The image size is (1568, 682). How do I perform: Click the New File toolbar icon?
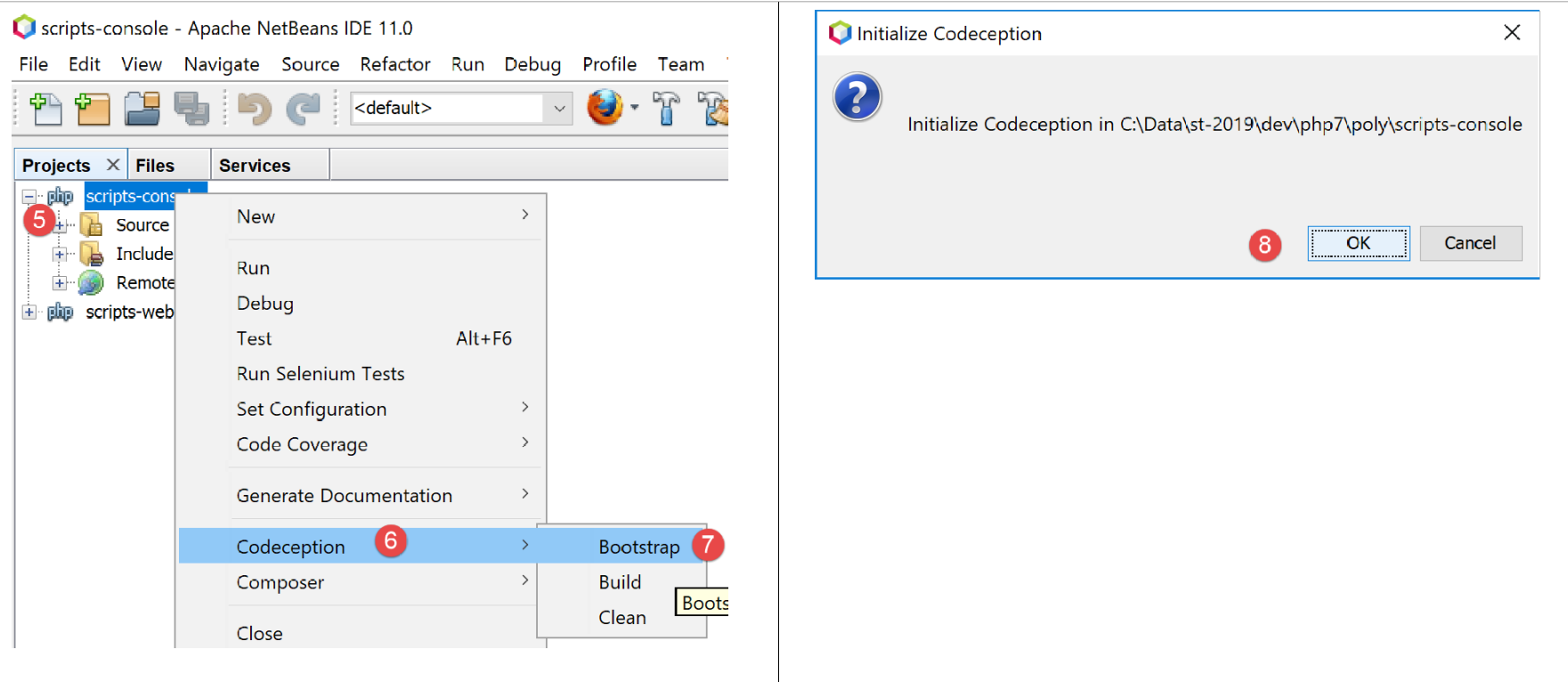click(45, 109)
